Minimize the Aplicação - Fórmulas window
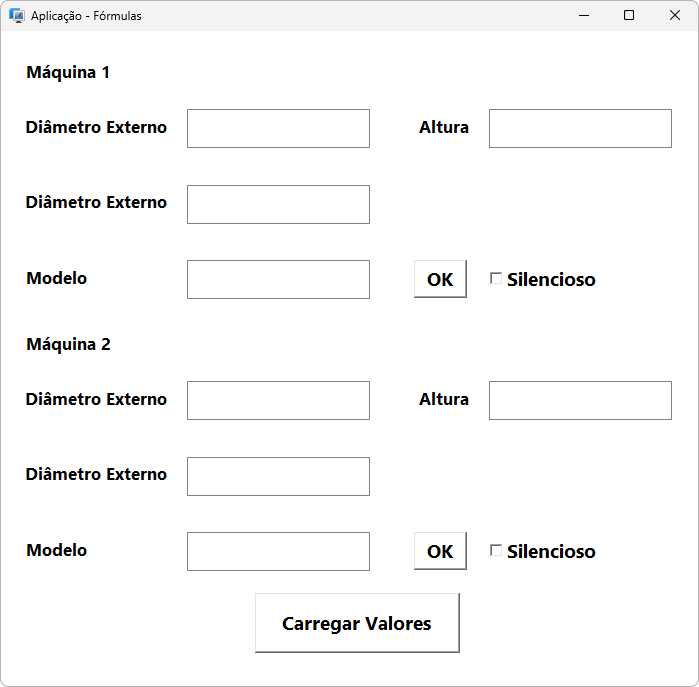This screenshot has width=699, height=687. coord(583,16)
